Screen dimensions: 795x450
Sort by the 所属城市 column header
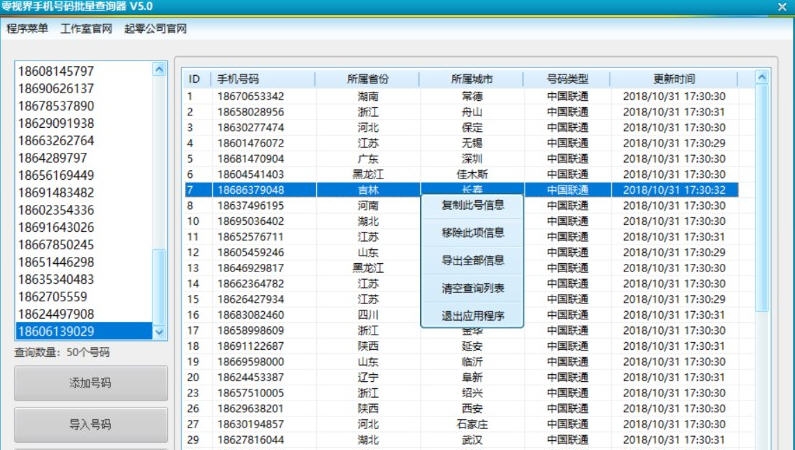coord(472,79)
